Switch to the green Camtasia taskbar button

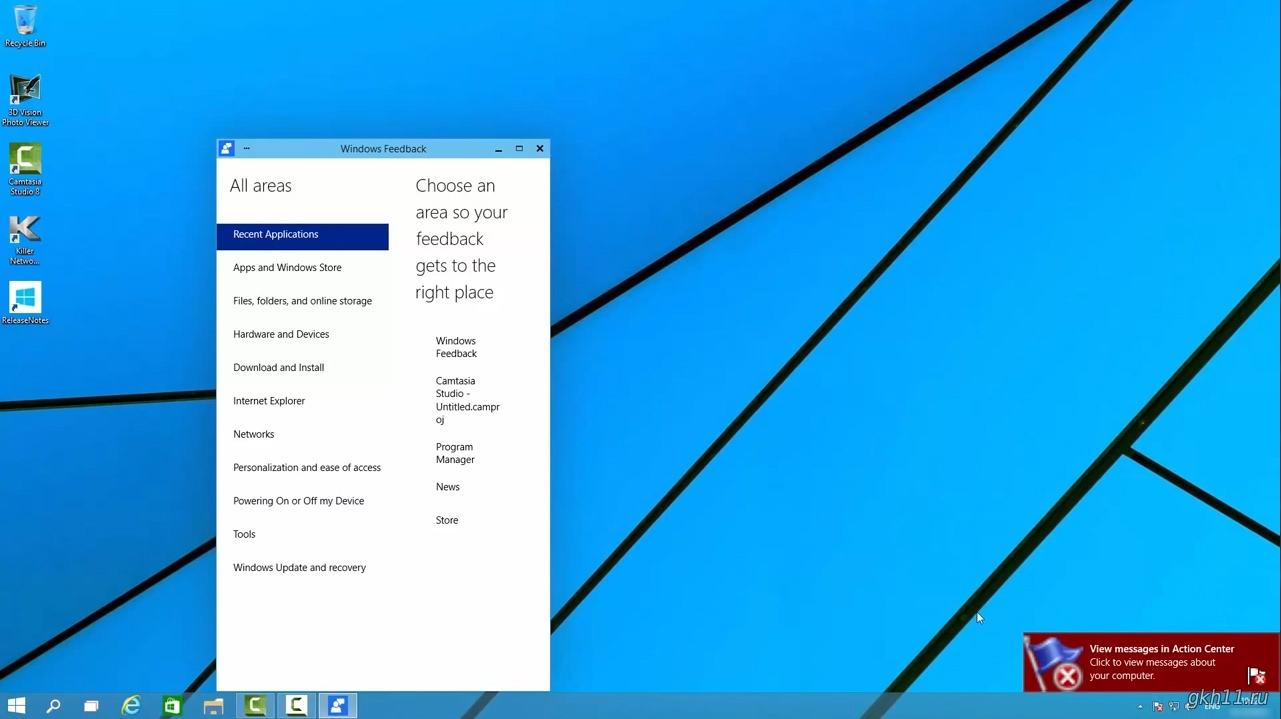click(255, 706)
